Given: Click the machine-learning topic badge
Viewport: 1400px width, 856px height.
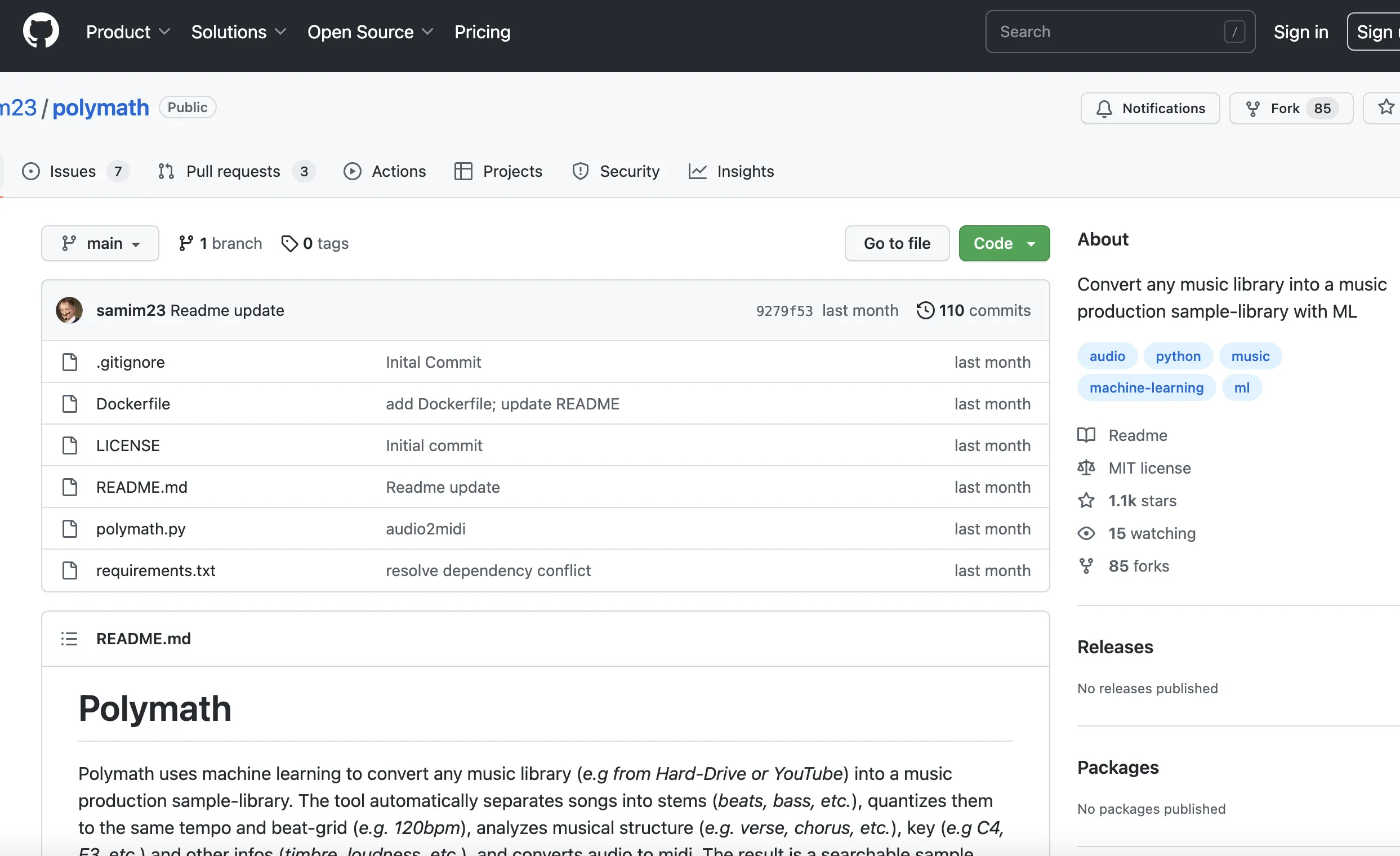Looking at the screenshot, I should pyautogui.click(x=1145, y=387).
